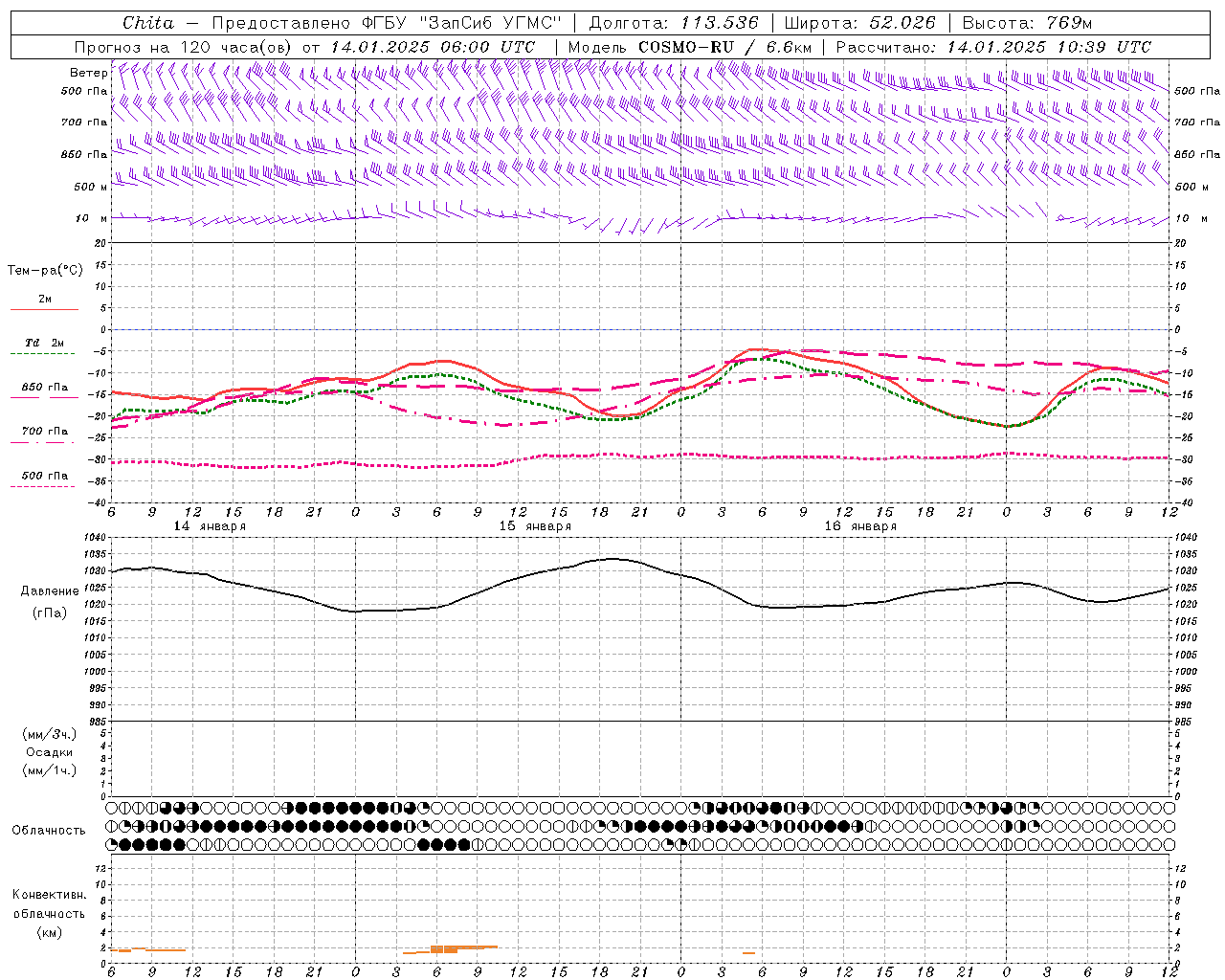Viewport: 1225px width, 980px height.
Task: Click the "(мм/3ч.)" precipitation unit label
Action: pos(50,734)
